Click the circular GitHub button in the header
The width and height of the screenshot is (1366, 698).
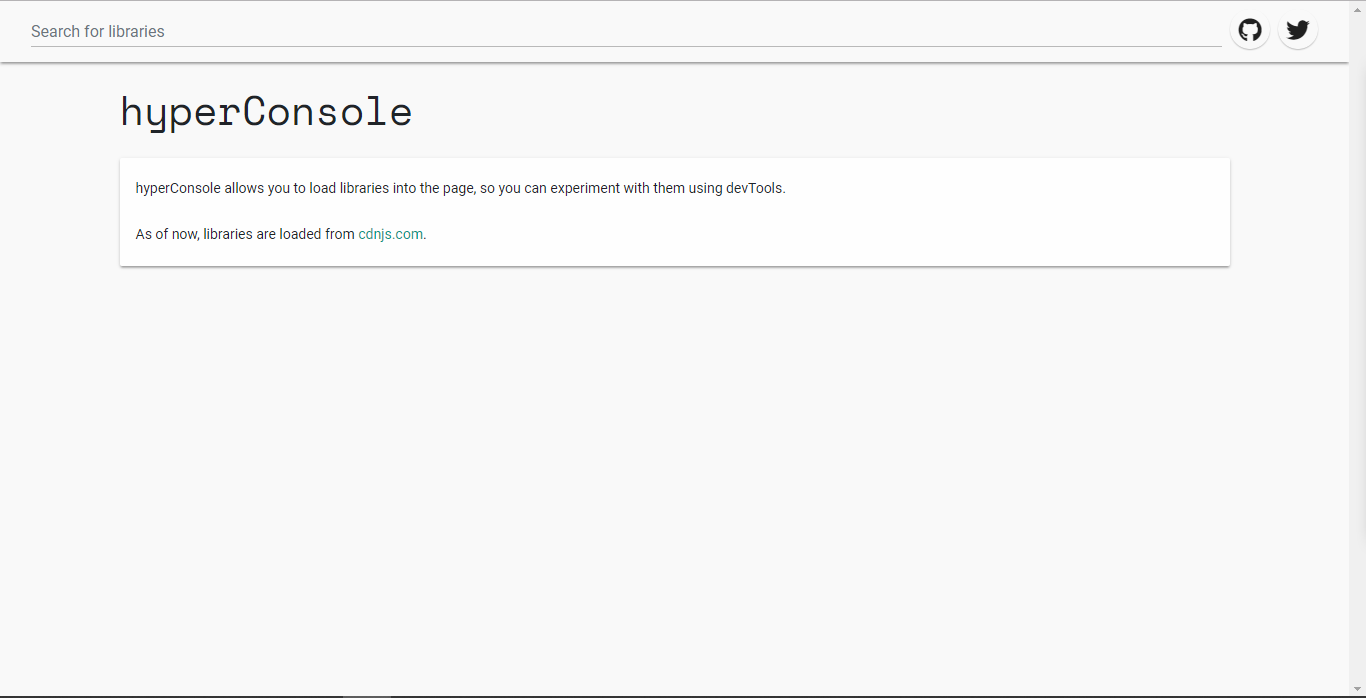(x=1249, y=30)
